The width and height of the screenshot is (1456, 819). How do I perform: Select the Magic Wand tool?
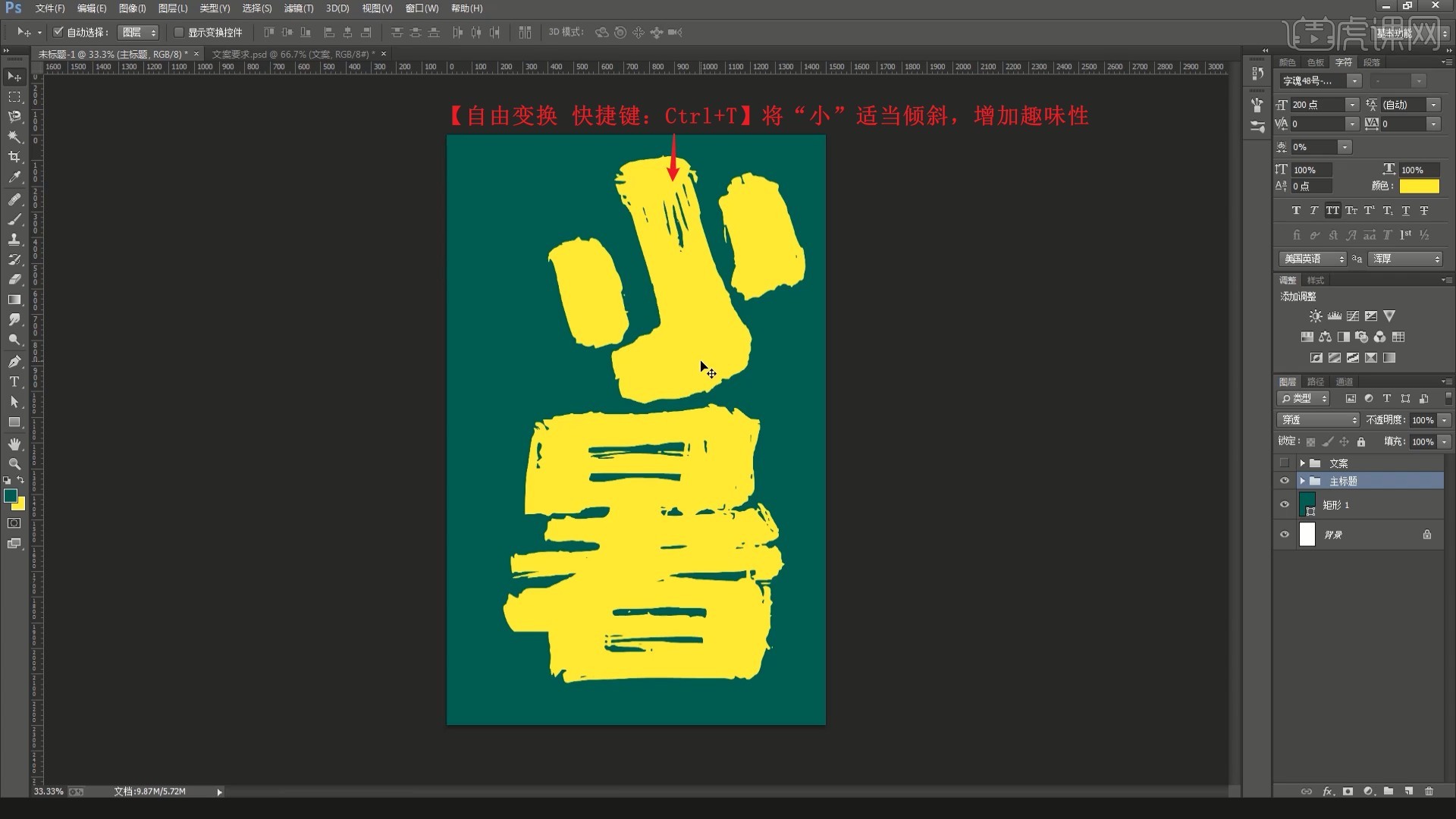coord(14,136)
